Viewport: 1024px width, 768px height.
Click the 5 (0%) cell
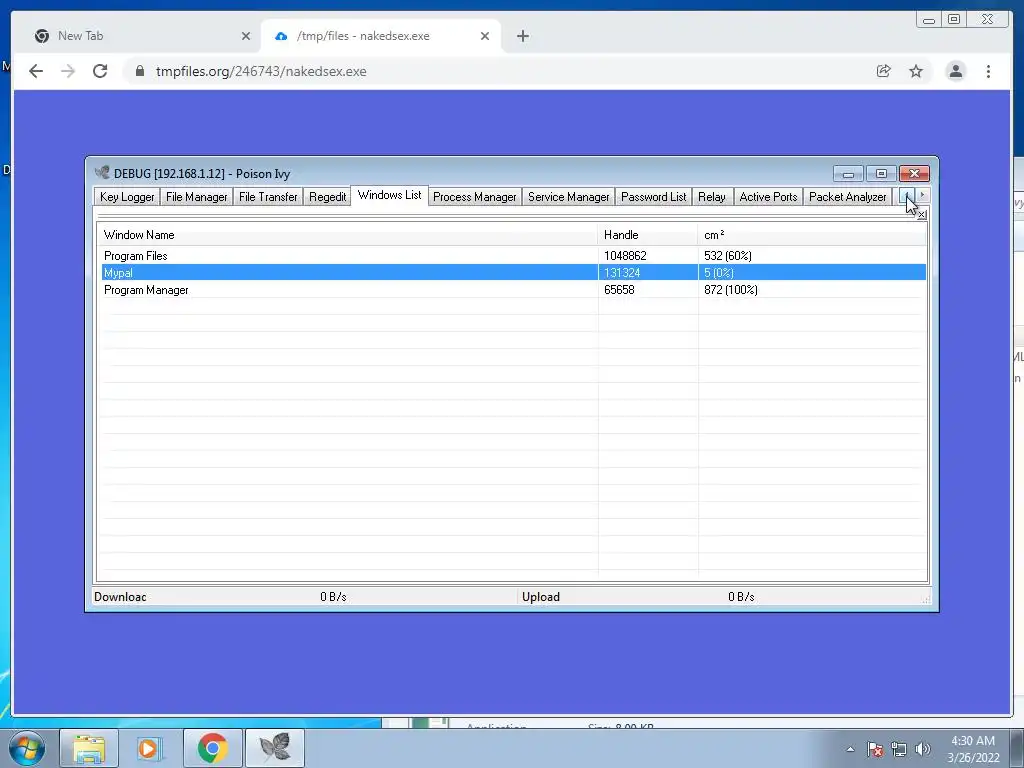(718, 272)
